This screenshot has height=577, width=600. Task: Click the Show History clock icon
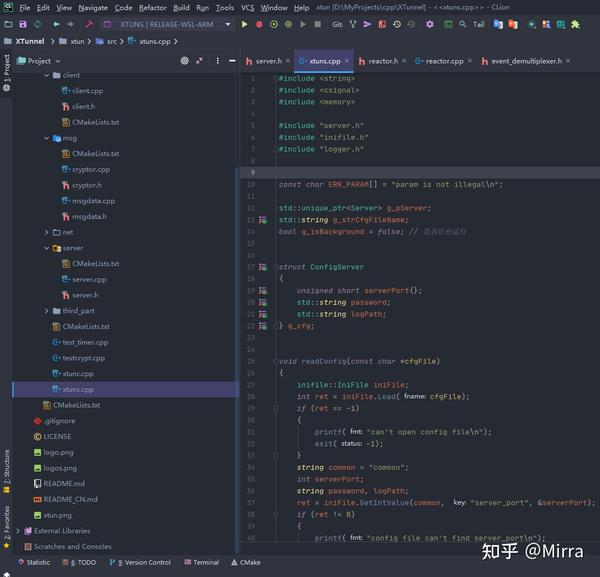pyautogui.click(x=397, y=24)
